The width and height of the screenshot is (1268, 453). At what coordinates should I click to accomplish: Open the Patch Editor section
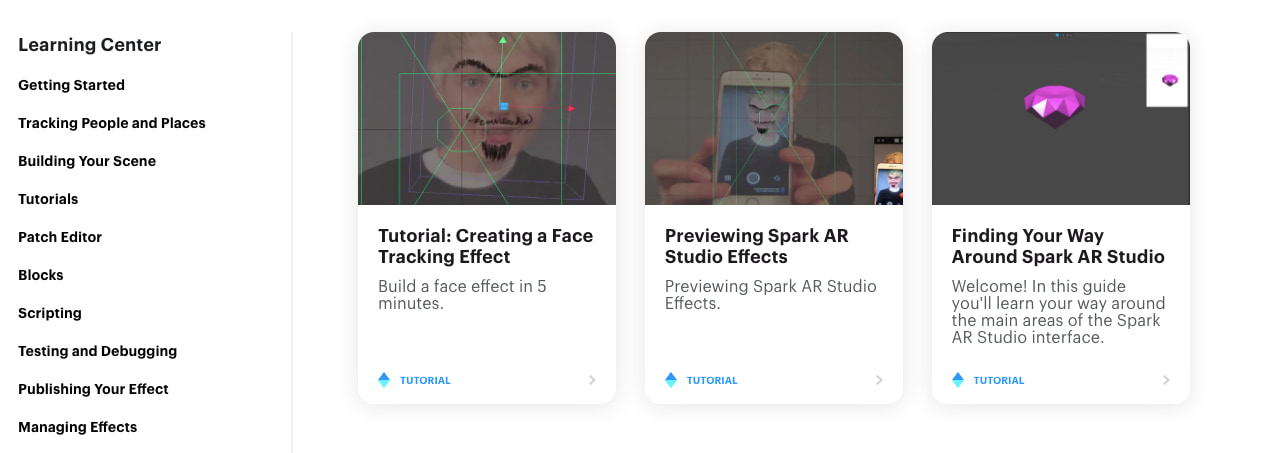click(60, 237)
